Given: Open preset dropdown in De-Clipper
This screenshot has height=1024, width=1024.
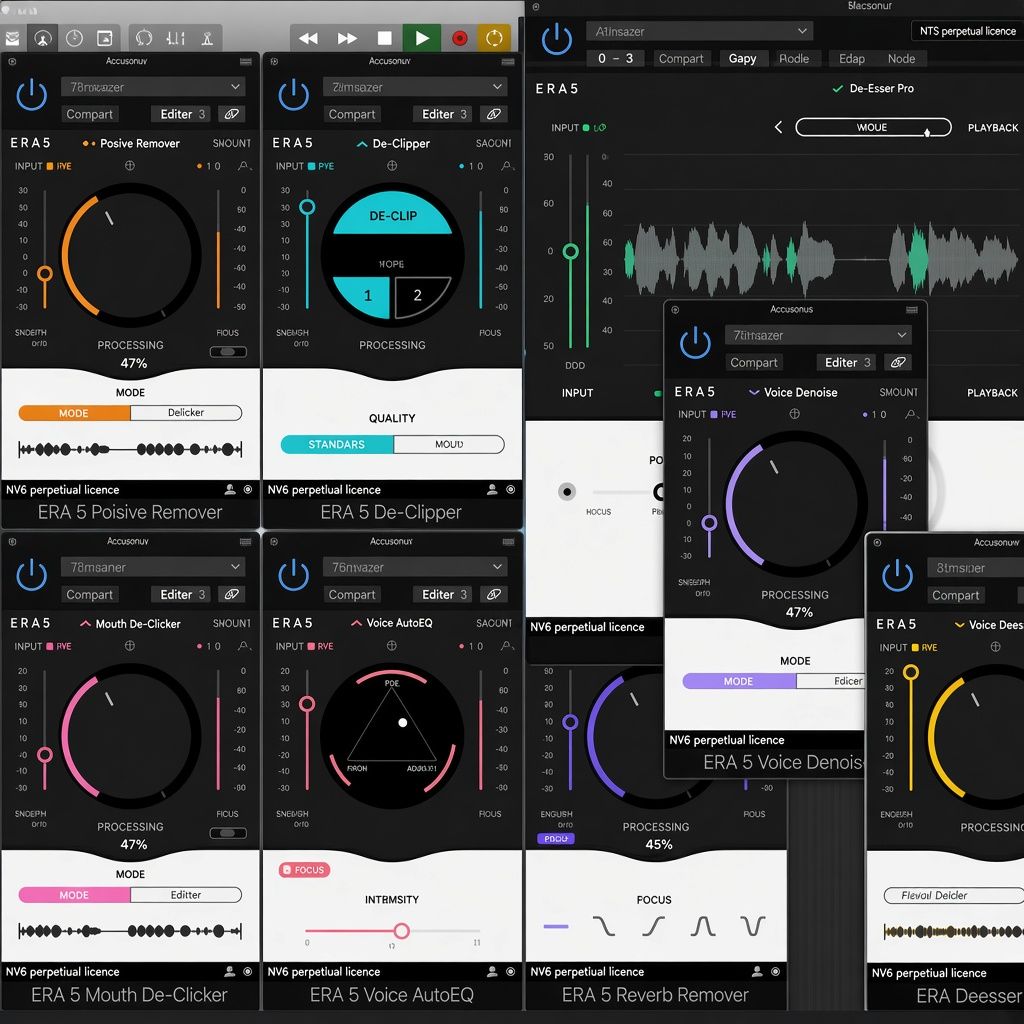Looking at the screenshot, I should point(415,87).
